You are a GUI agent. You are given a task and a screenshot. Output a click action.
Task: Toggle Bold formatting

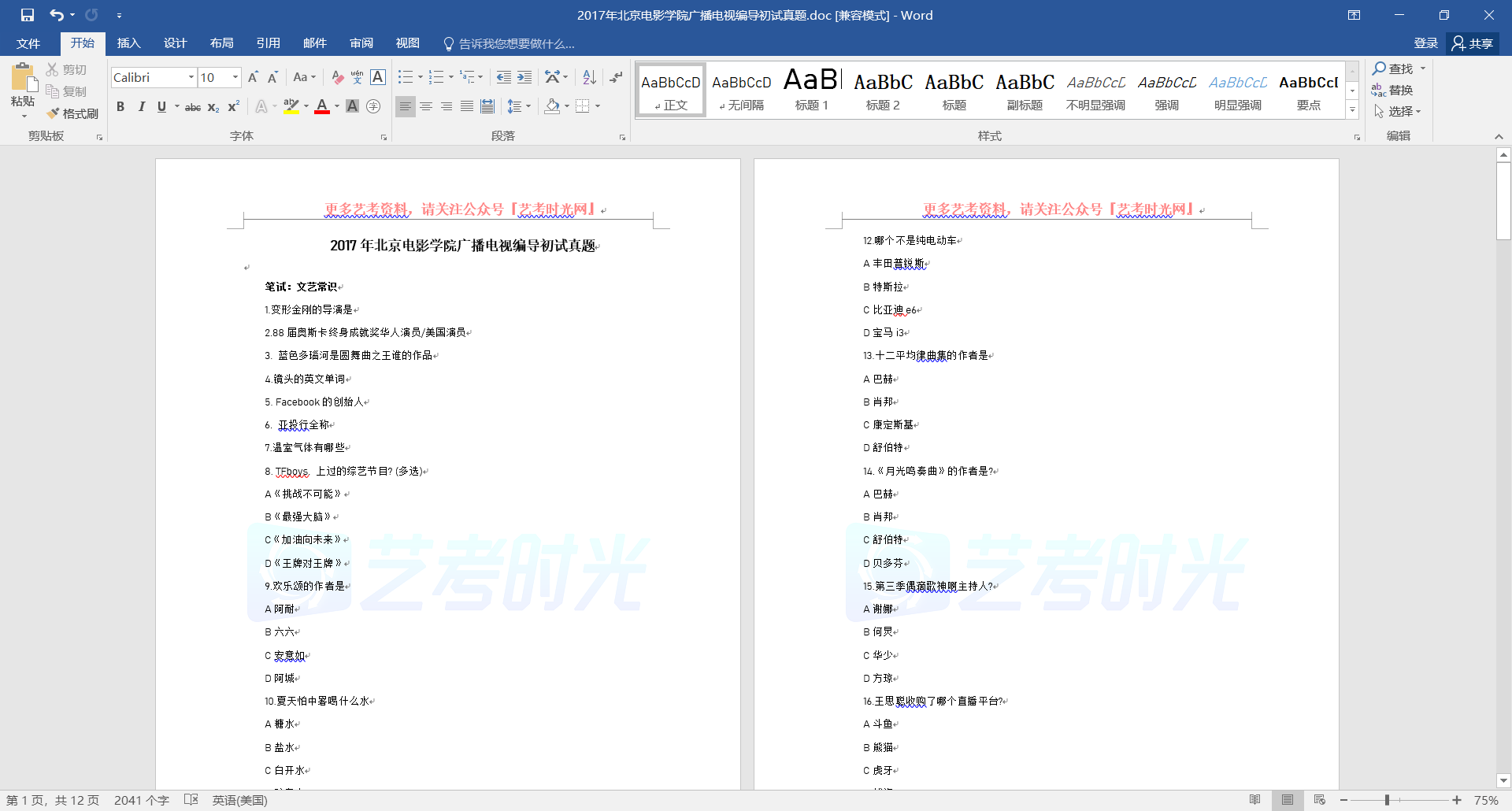pyautogui.click(x=120, y=106)
